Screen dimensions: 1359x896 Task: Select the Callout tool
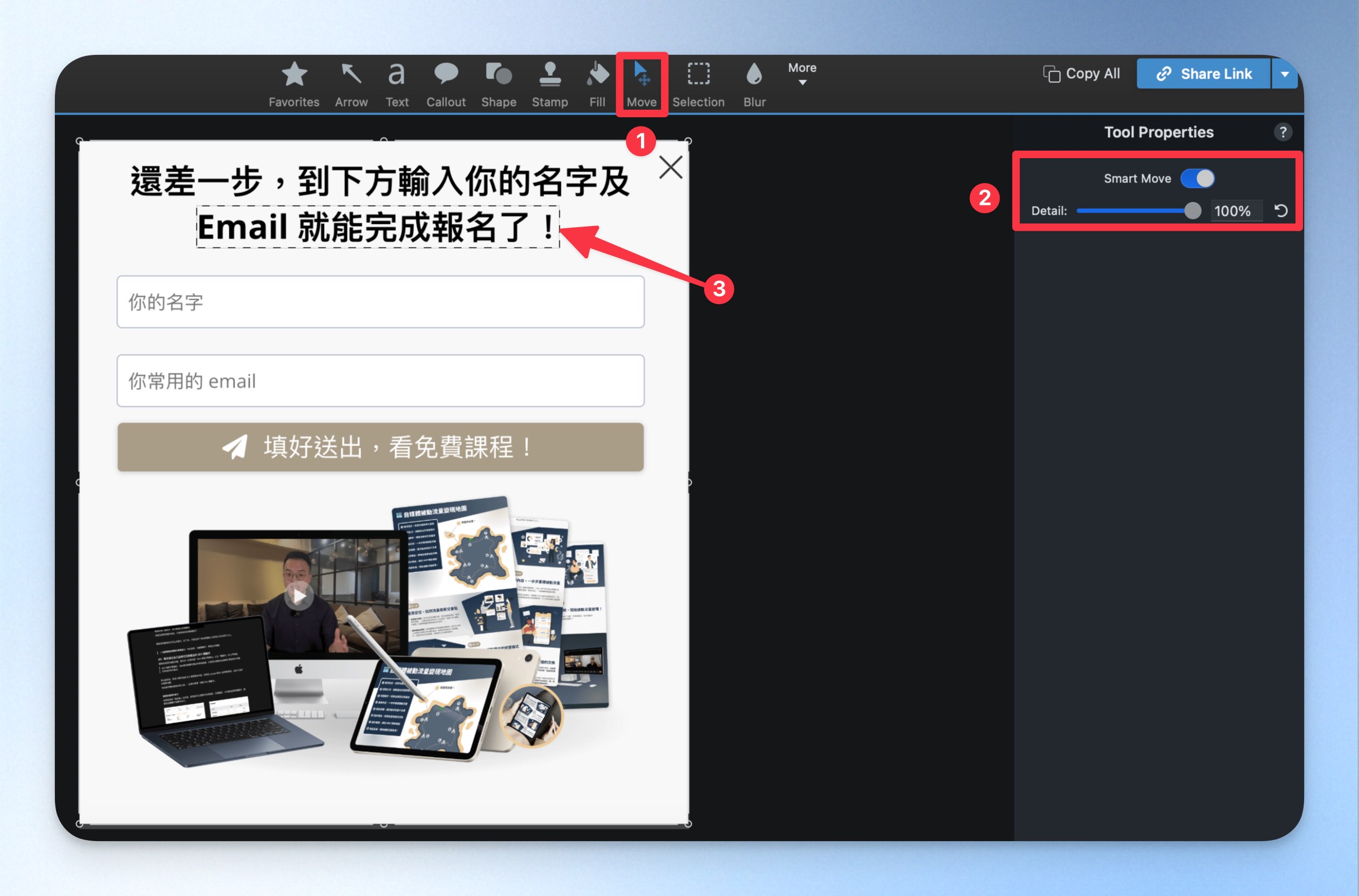coord(446,84)
